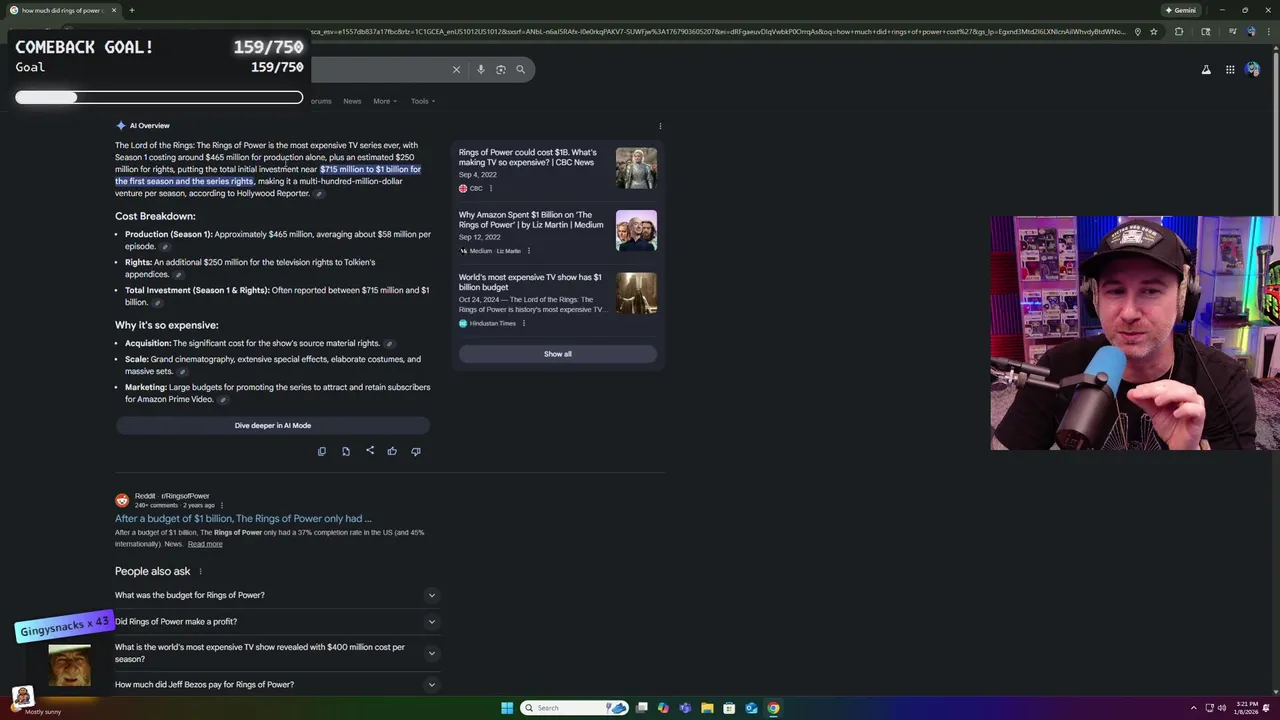Open CBC 'Rings of Power could cost $1B' article
The width and height of the screenshot is (1280, 720).
[x=528, y=158]
